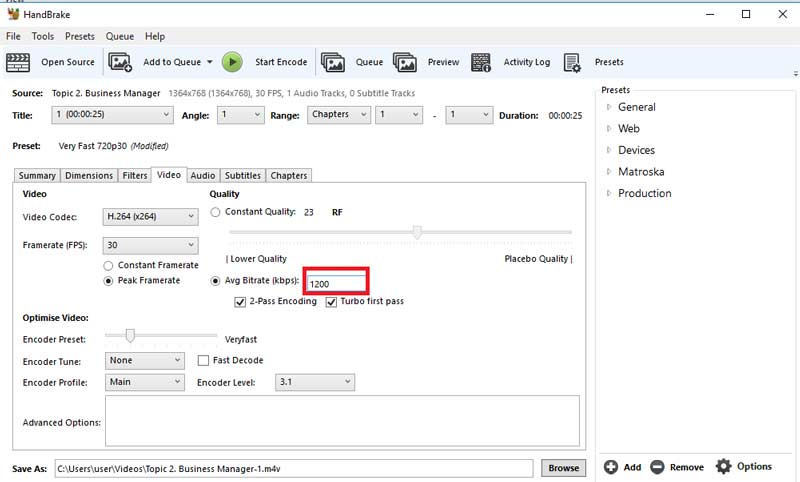Expand the General presets group
The height and width of the screenshot is (482, 800).
point(609,107)
